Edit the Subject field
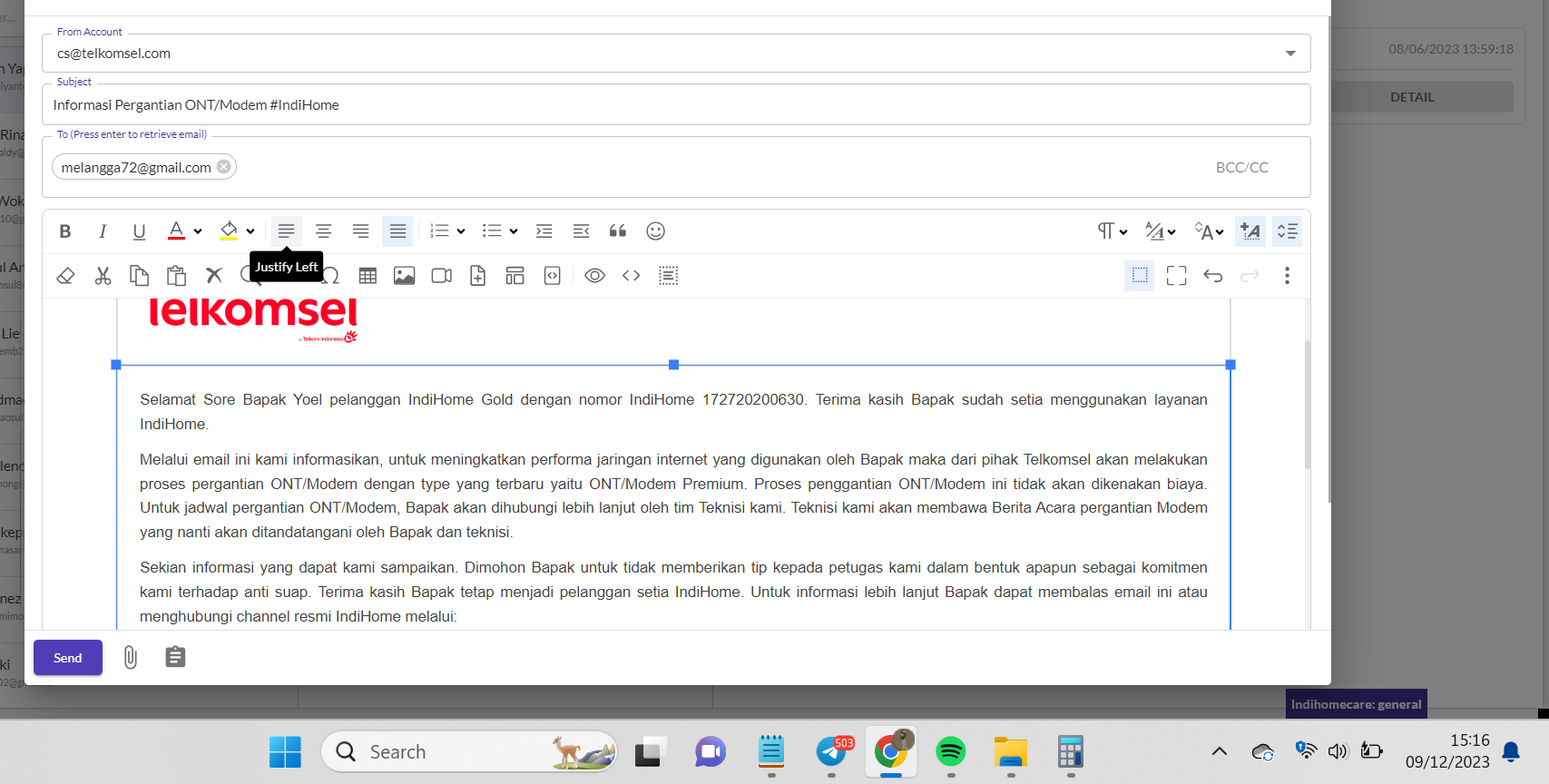 pyautogui.click(x=676, y=105)
